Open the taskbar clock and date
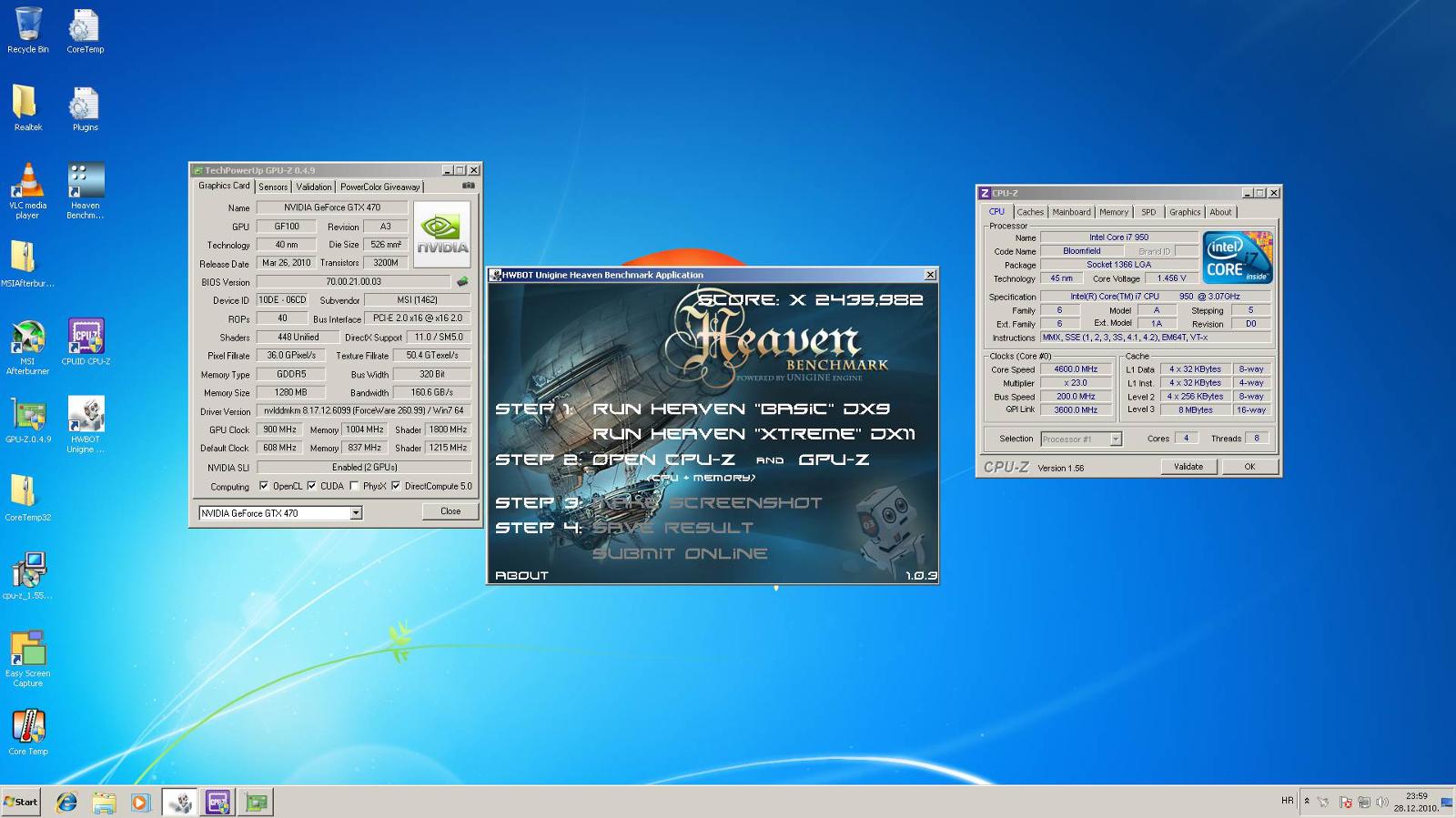Image resolution: width=1456 pixels, height=818 pixels. click(1416, 802)
